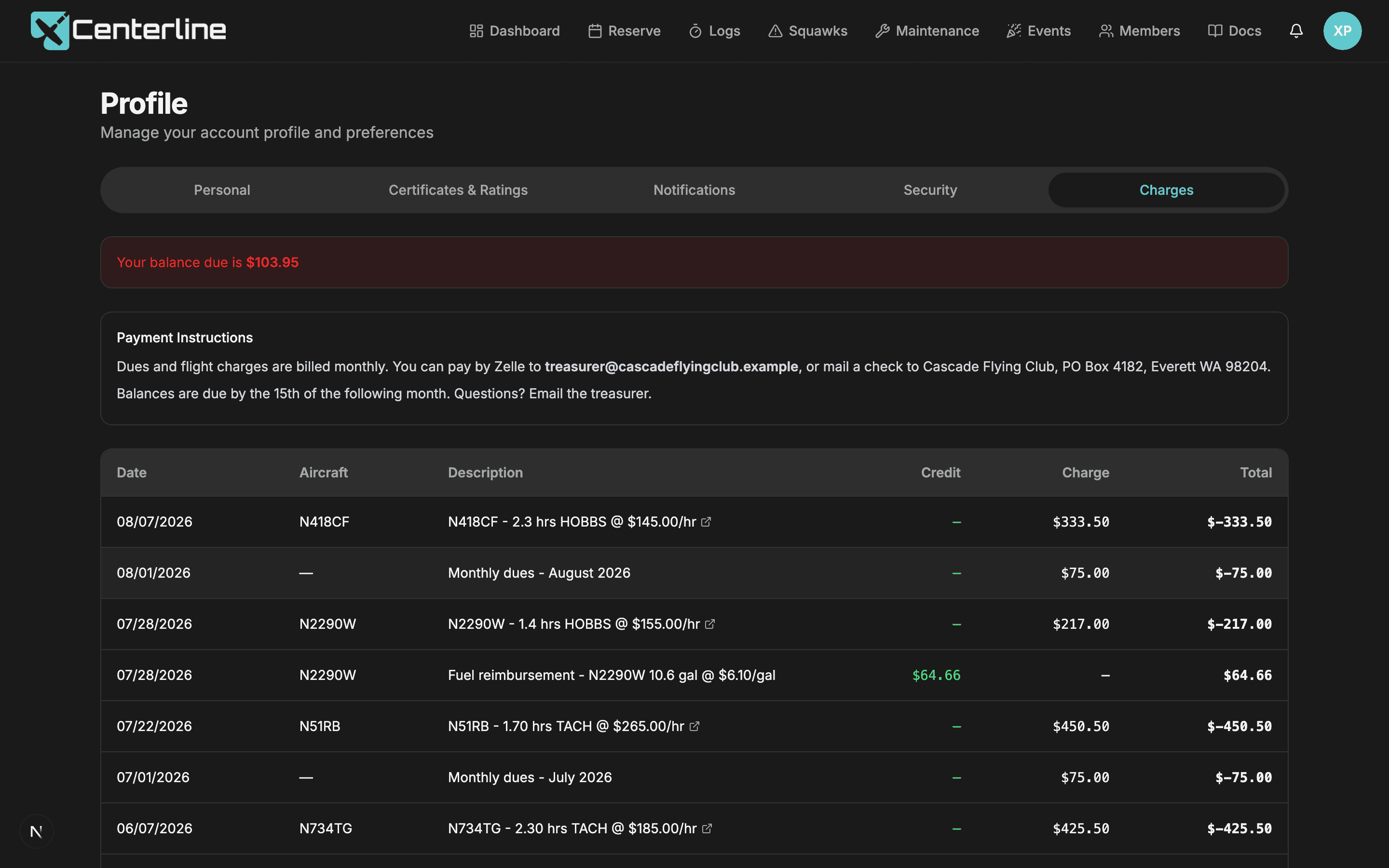1389x868 pixels.
Task: Select the Charges tab
Action: pyautogui.click(x=1166, y=190)
